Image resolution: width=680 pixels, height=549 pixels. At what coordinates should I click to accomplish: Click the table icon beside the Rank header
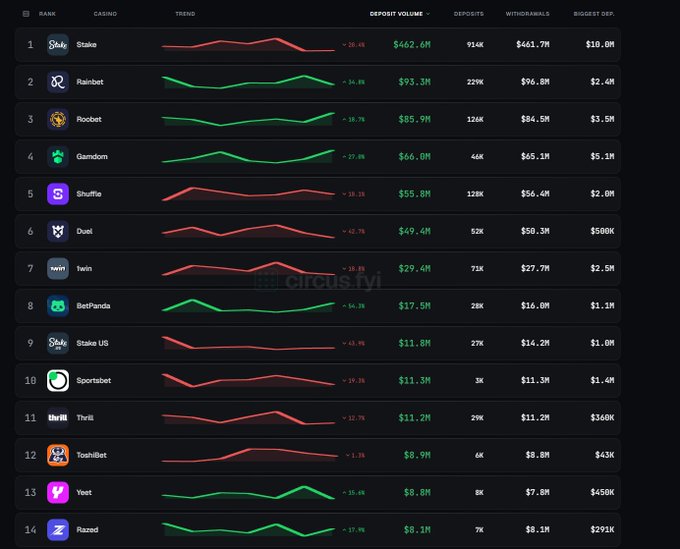click(26, 14)
